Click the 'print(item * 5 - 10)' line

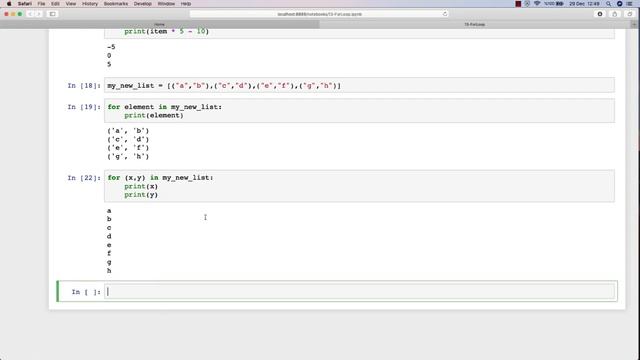pos(167,31)
